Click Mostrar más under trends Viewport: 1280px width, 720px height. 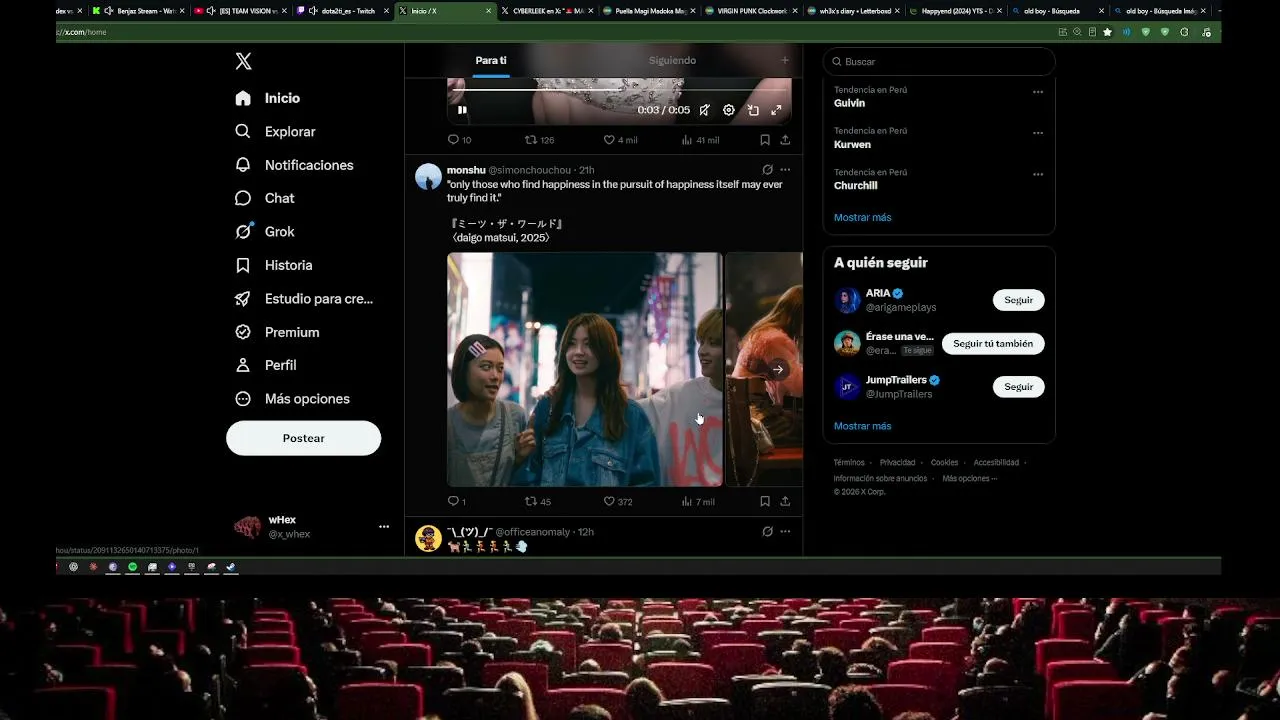[863, 217]
